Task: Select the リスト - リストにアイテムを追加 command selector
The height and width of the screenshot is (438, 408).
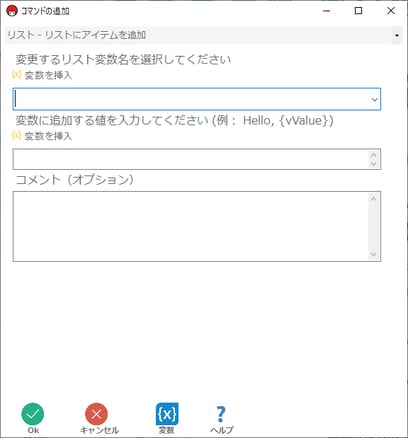Action: [203, 35]
